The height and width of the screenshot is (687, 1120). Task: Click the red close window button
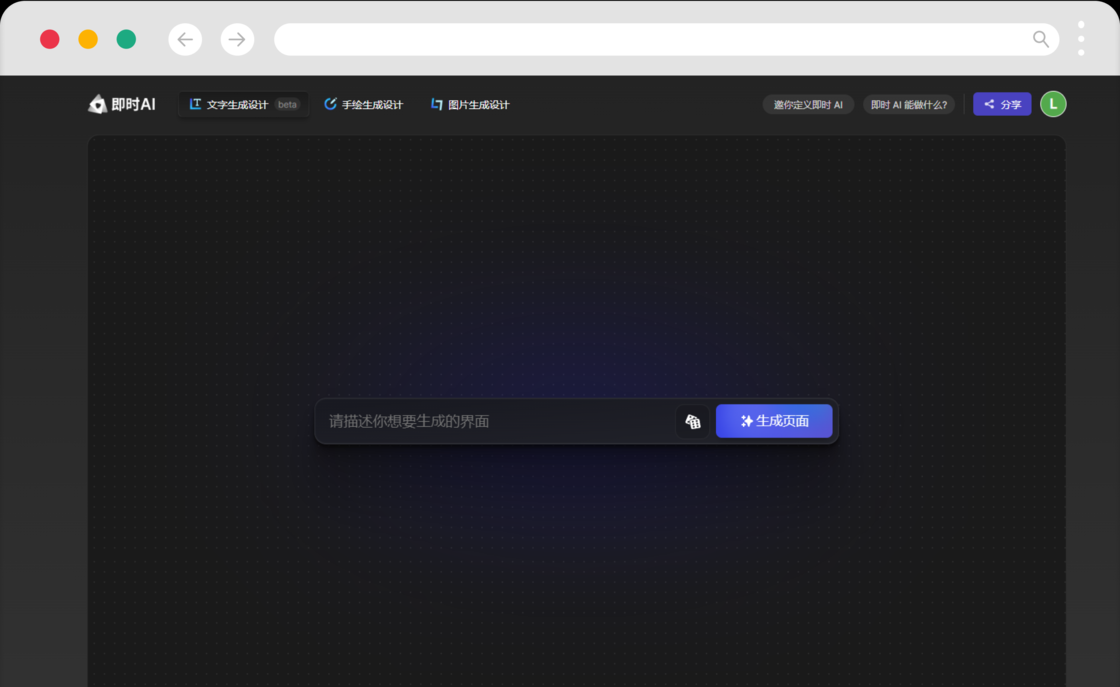[x=49, y=39]
